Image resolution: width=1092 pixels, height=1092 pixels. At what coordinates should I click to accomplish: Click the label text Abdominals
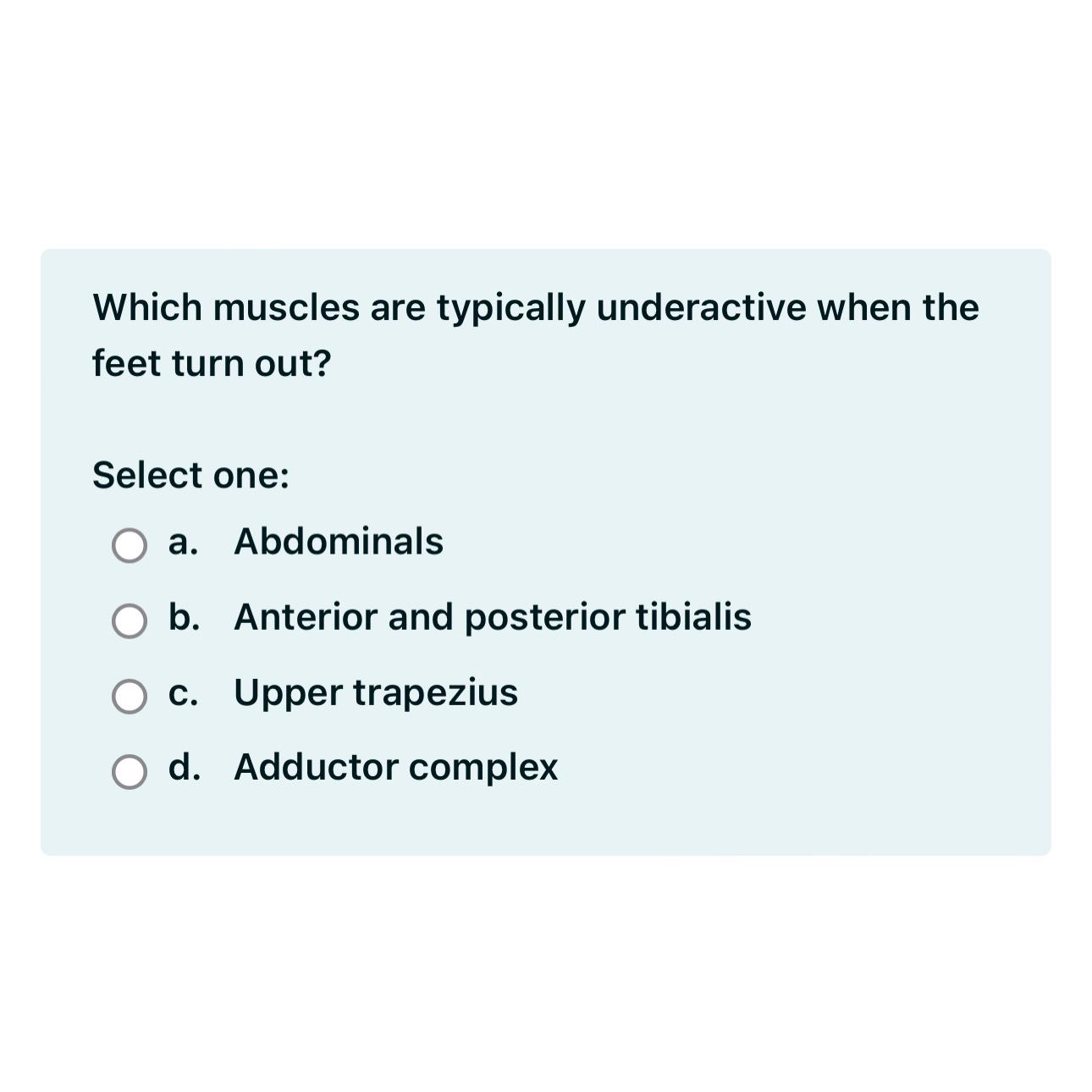338,542
